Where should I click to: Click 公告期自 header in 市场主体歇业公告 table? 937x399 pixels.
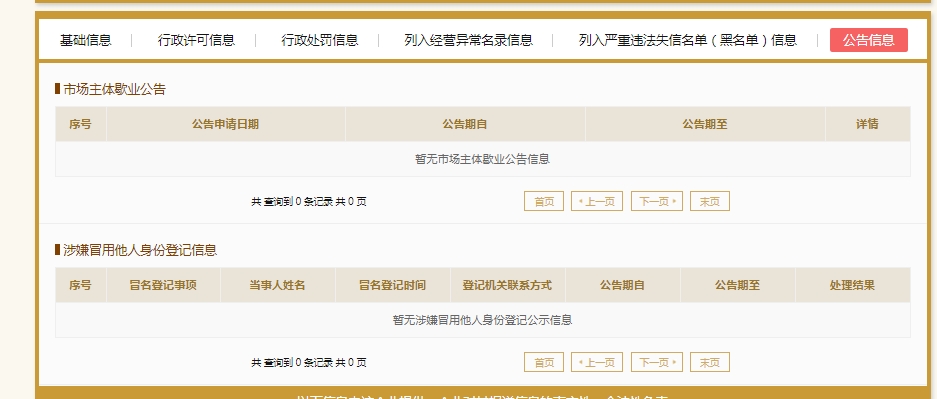click(x=465, y=124)
